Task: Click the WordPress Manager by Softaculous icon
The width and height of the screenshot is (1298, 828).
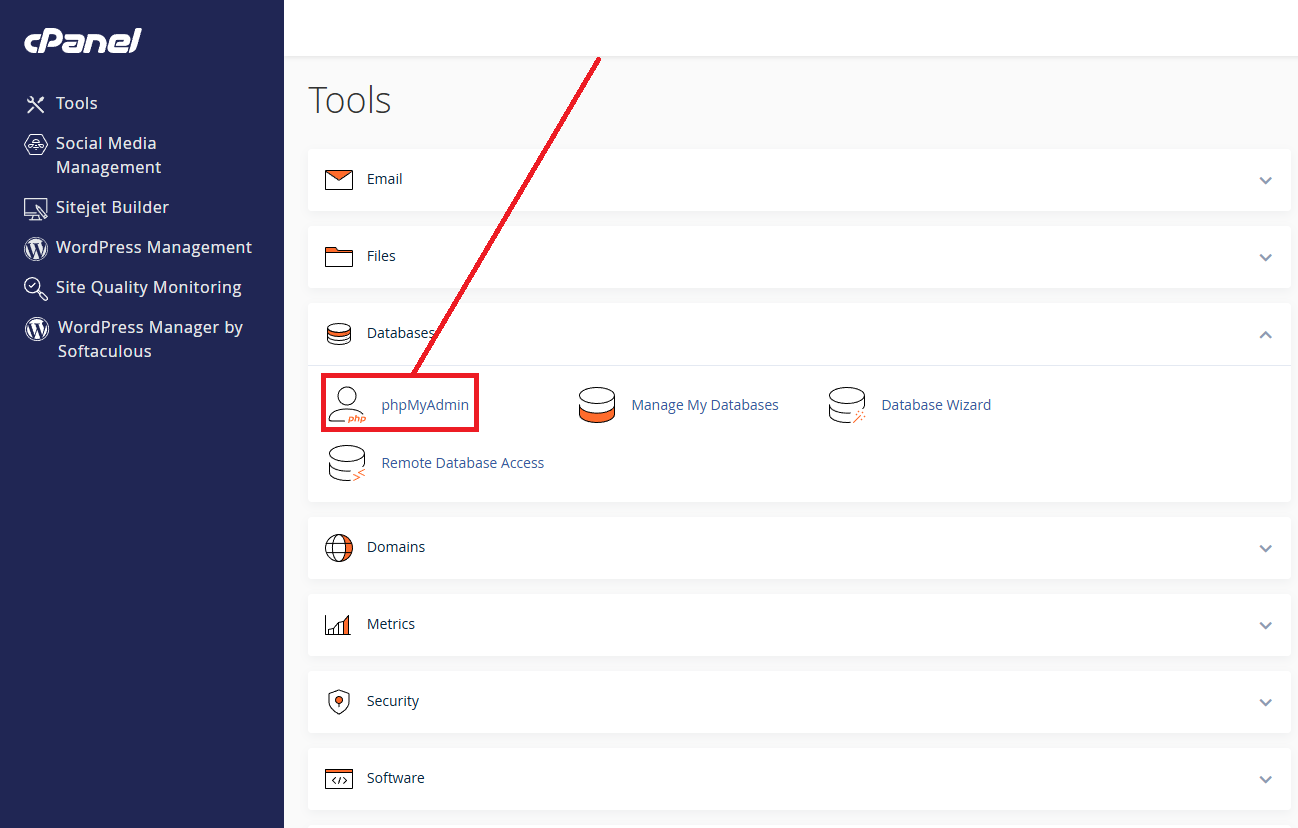Action: tap(37, 328)
